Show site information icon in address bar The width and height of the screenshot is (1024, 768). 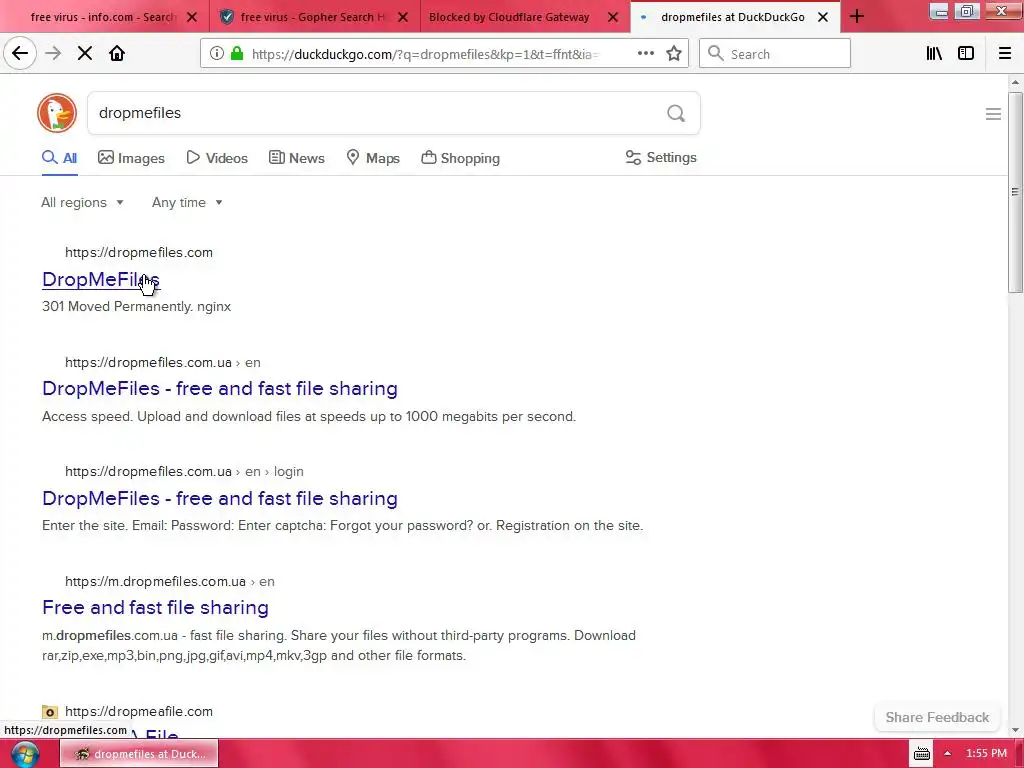217,54
